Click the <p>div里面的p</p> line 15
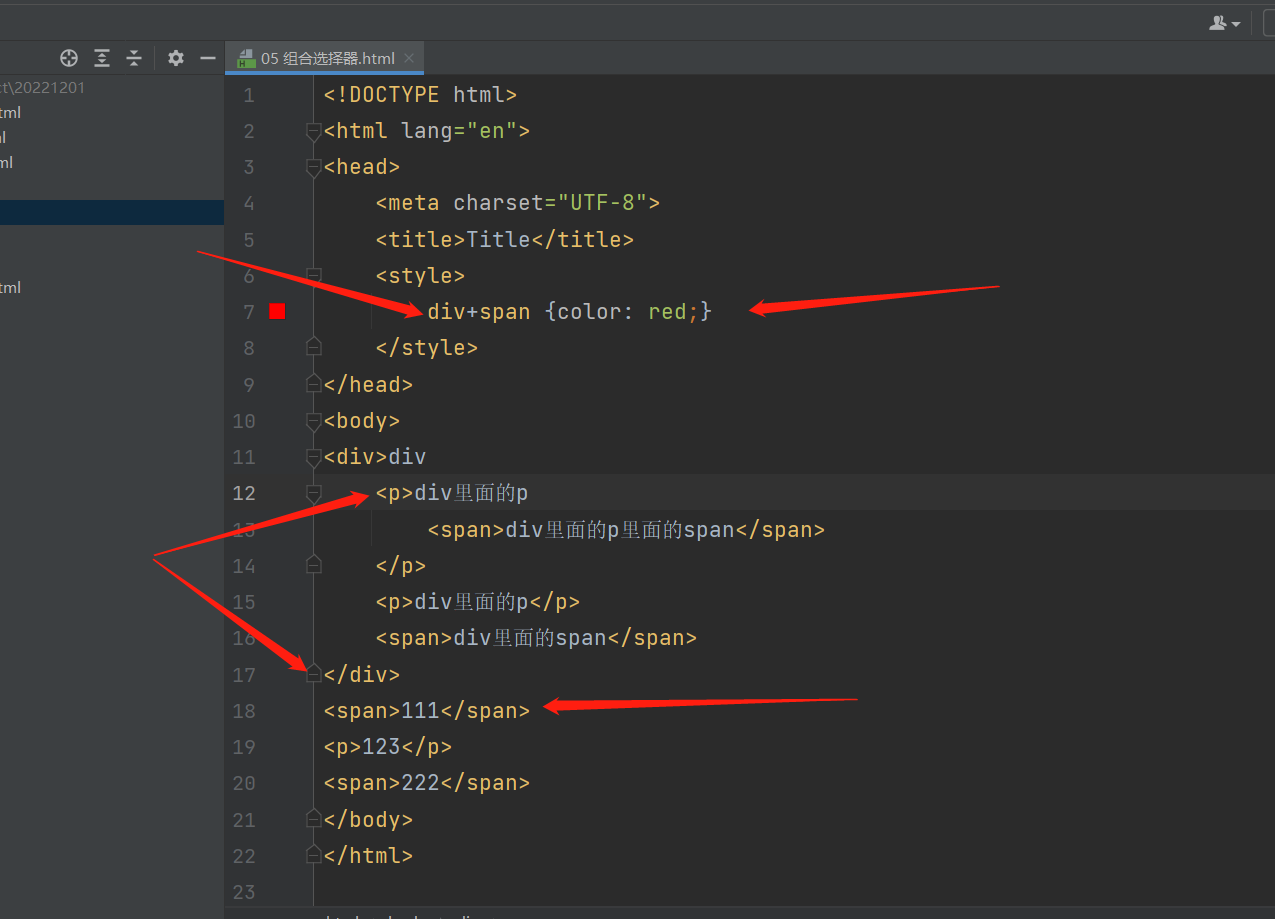1275x919 pixels. coord(478,602)
